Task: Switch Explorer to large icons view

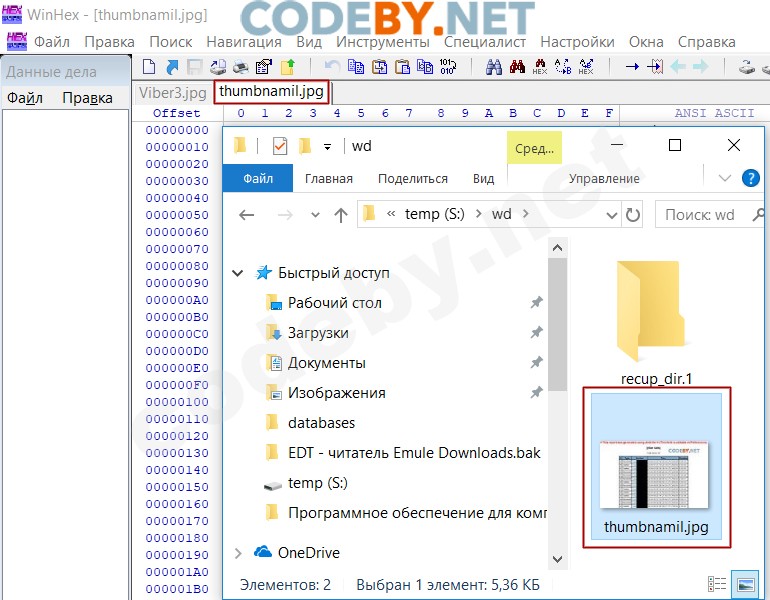Action: [x=745, y=583]
